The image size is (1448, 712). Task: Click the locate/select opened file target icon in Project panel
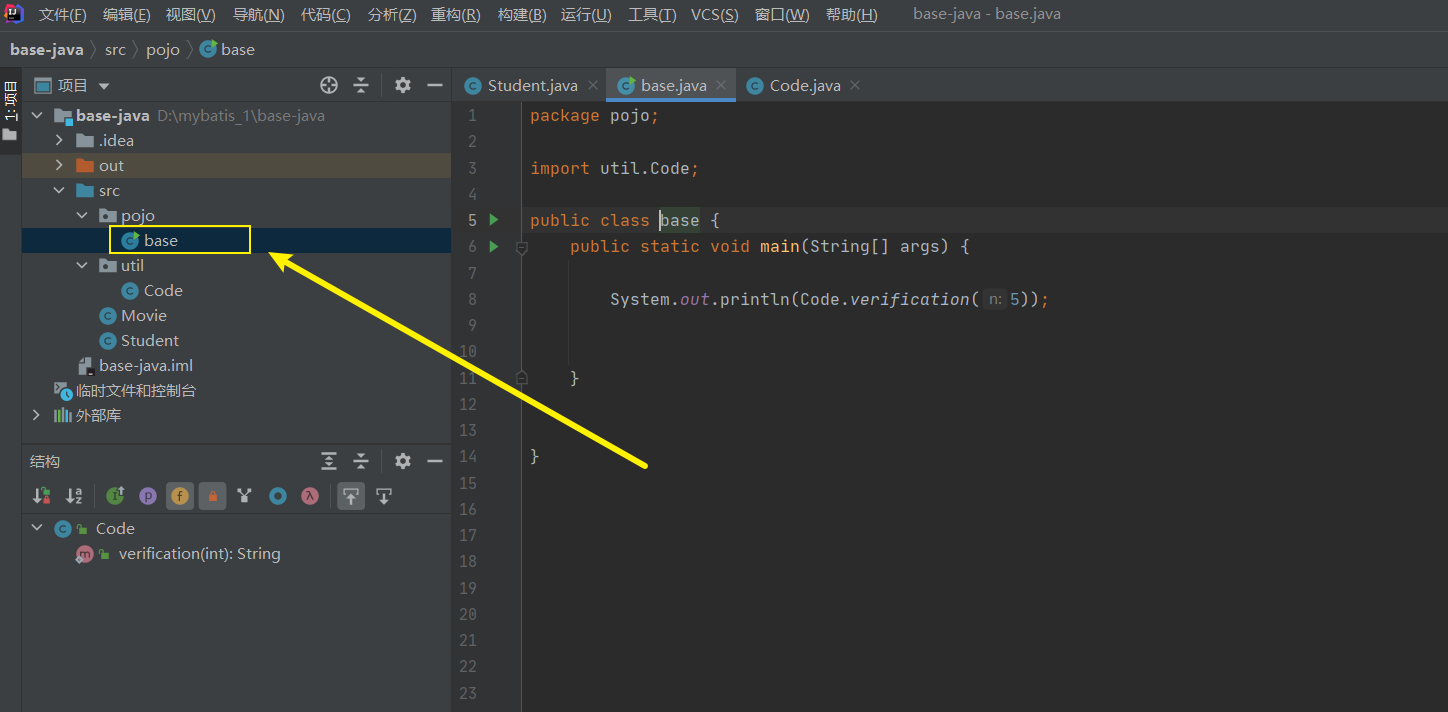tap(329, 85)
